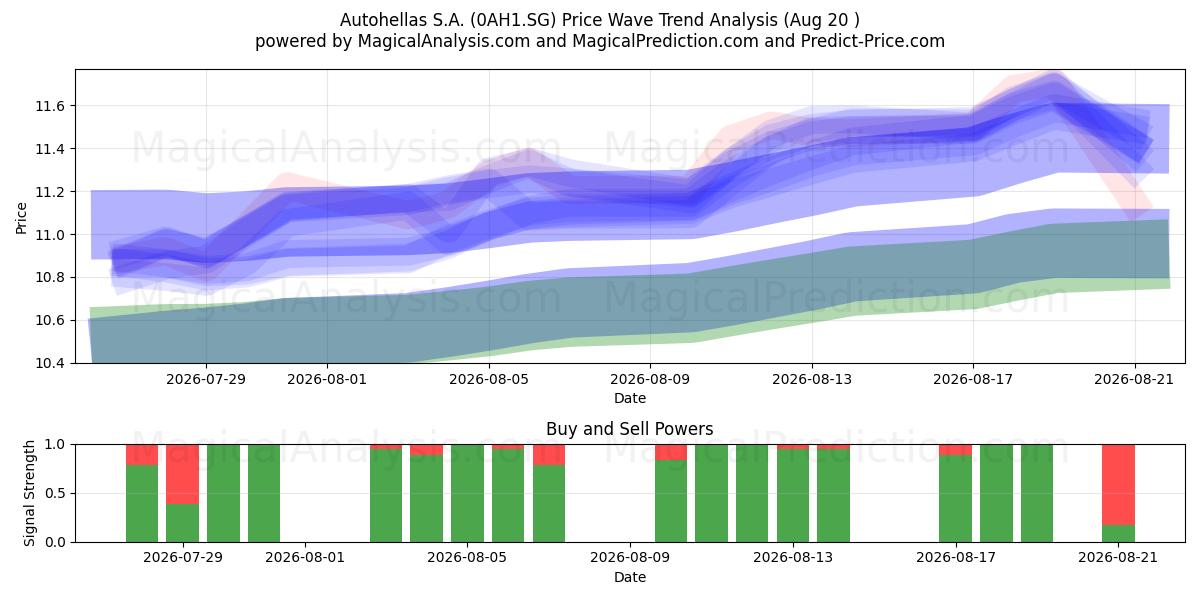Click the 2026-08-09 date tick on price chart
The height and width of the screenshot is (600, 1200).
pos(650,379)
